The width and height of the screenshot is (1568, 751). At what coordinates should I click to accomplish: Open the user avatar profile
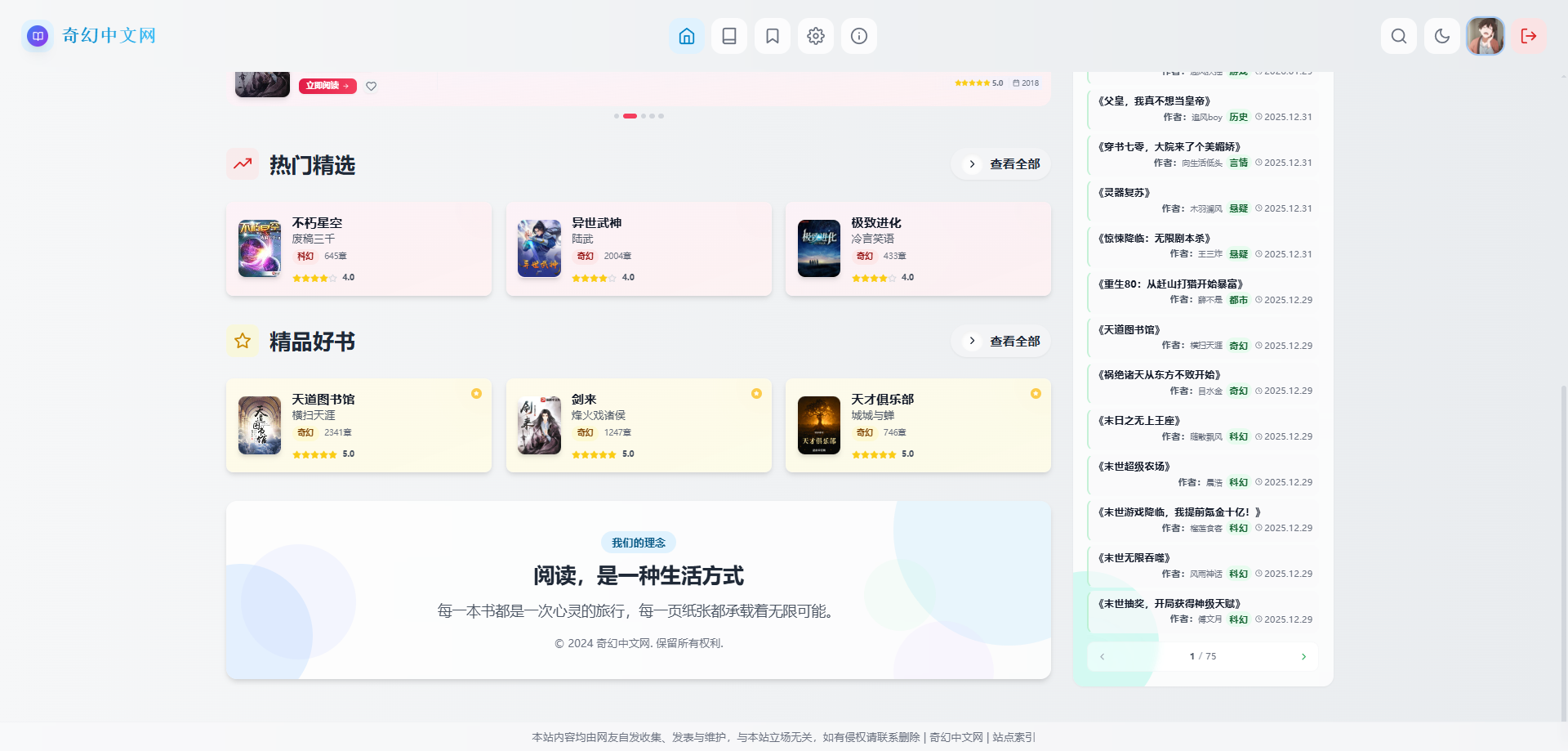point(1486,36)
